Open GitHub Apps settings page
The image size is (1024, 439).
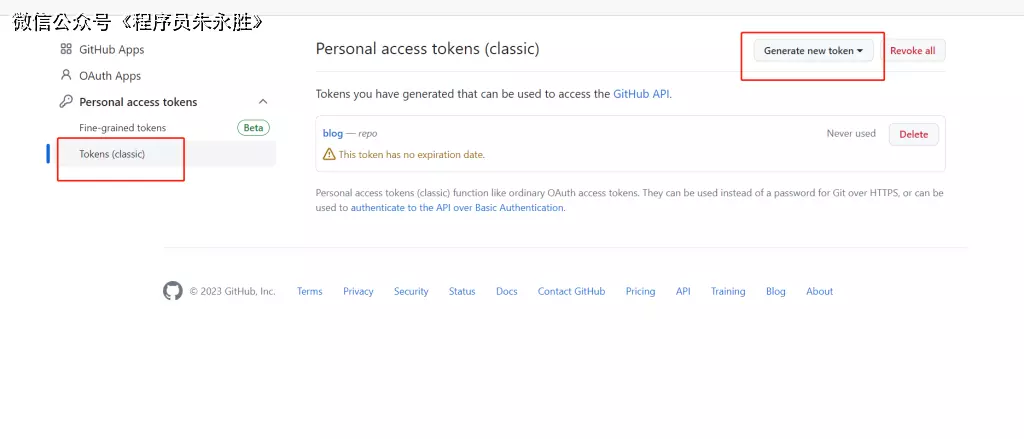coord(111,49)
